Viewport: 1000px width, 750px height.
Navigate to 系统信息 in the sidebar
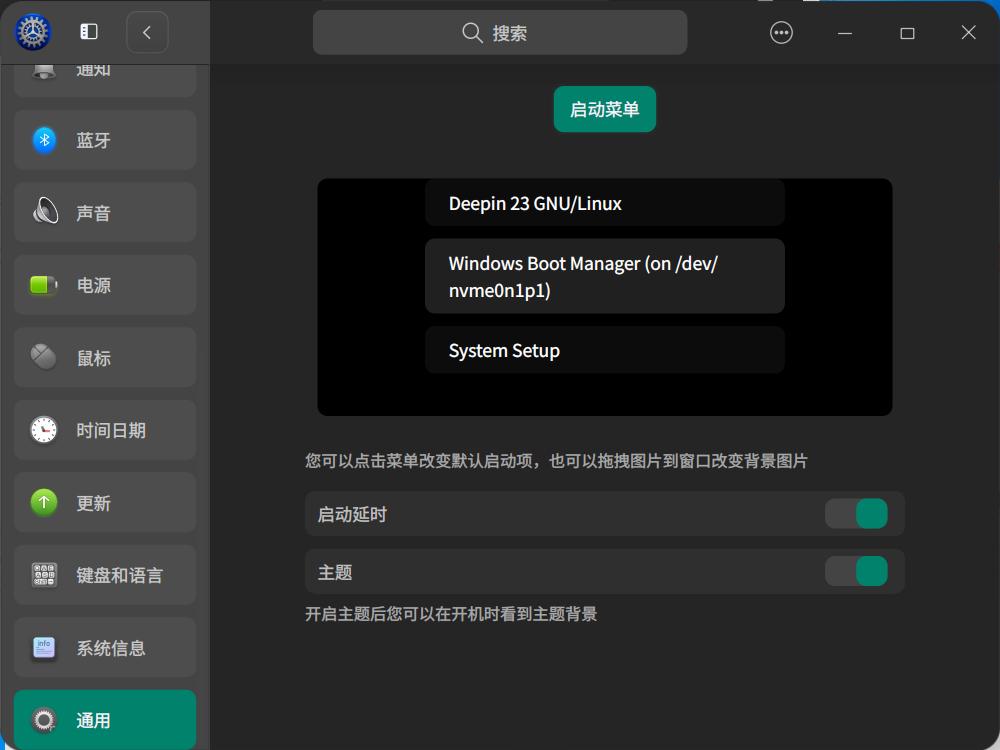[104, 647]
